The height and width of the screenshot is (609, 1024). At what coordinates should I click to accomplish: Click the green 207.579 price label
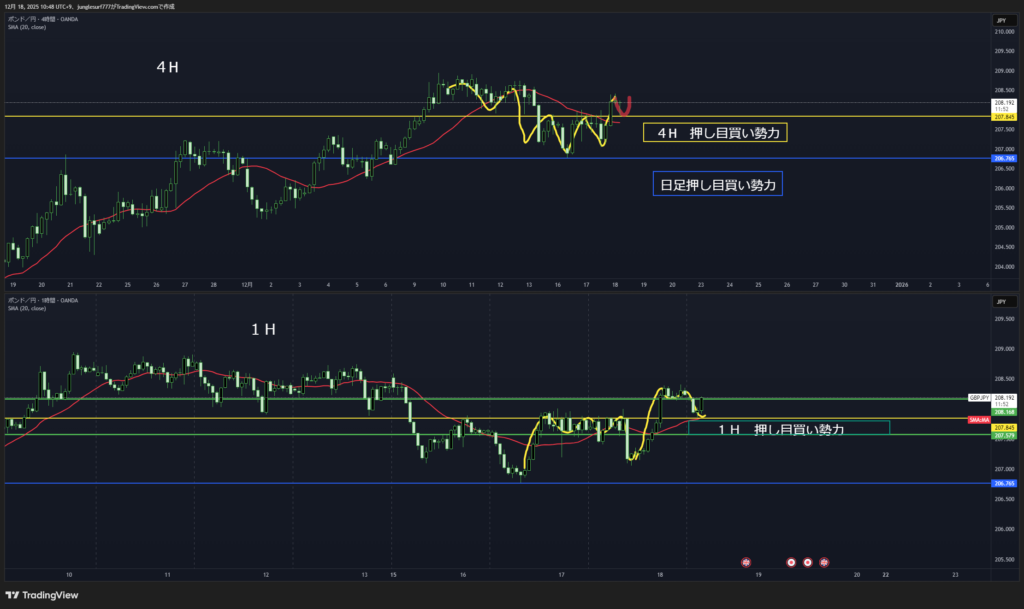(x=1005, y=436)
